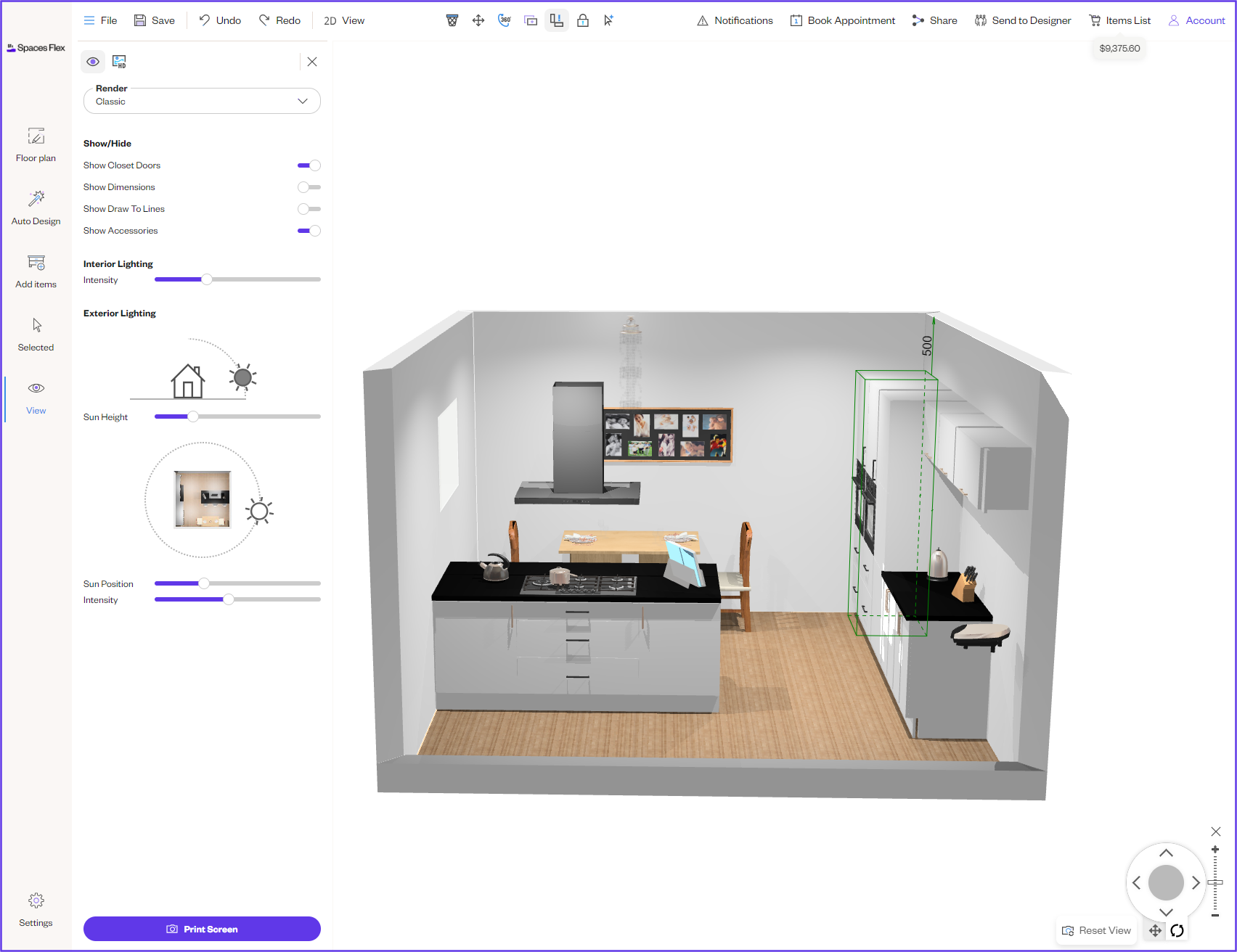Open Settings gear in sidebar
The height and width of the screenshot is (952, 1237).
coord(36,909)
